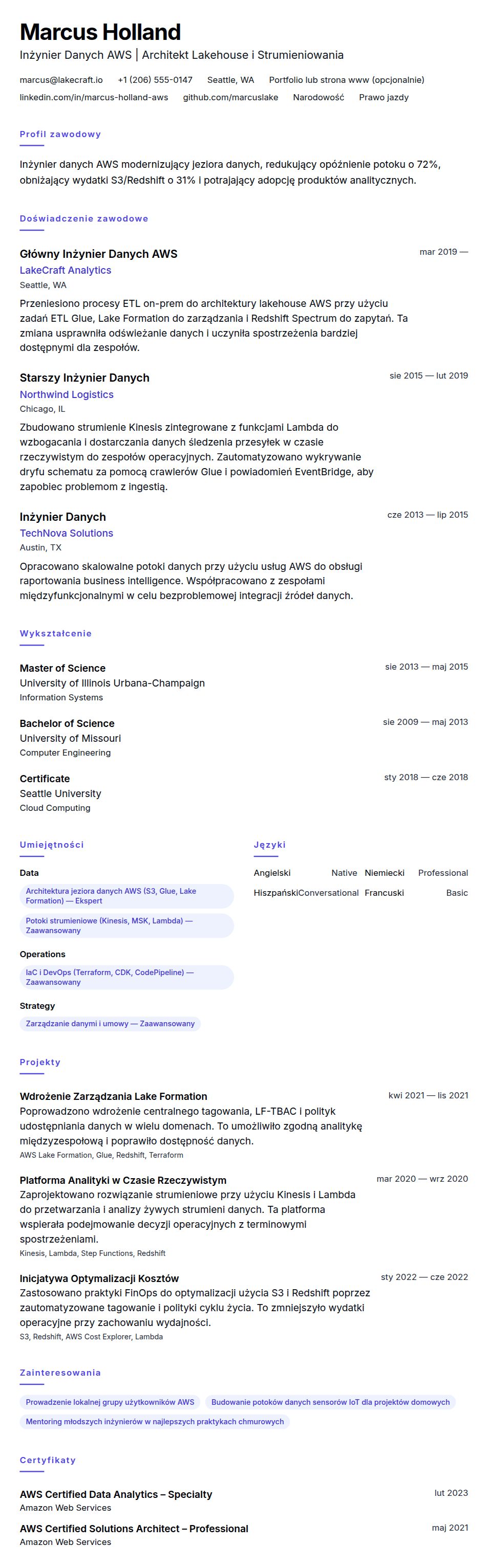
Task: Click the Języki section heading
Action: 269,845
